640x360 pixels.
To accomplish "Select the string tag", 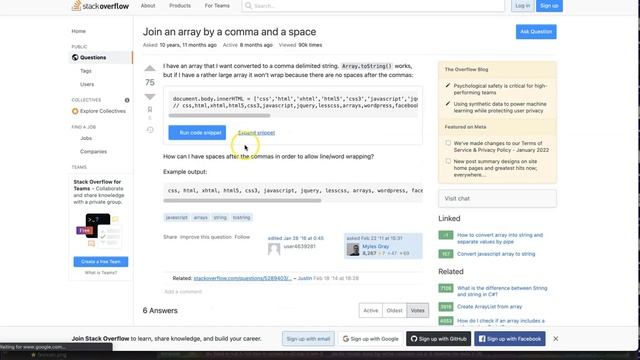I will (x=220, y=218).
